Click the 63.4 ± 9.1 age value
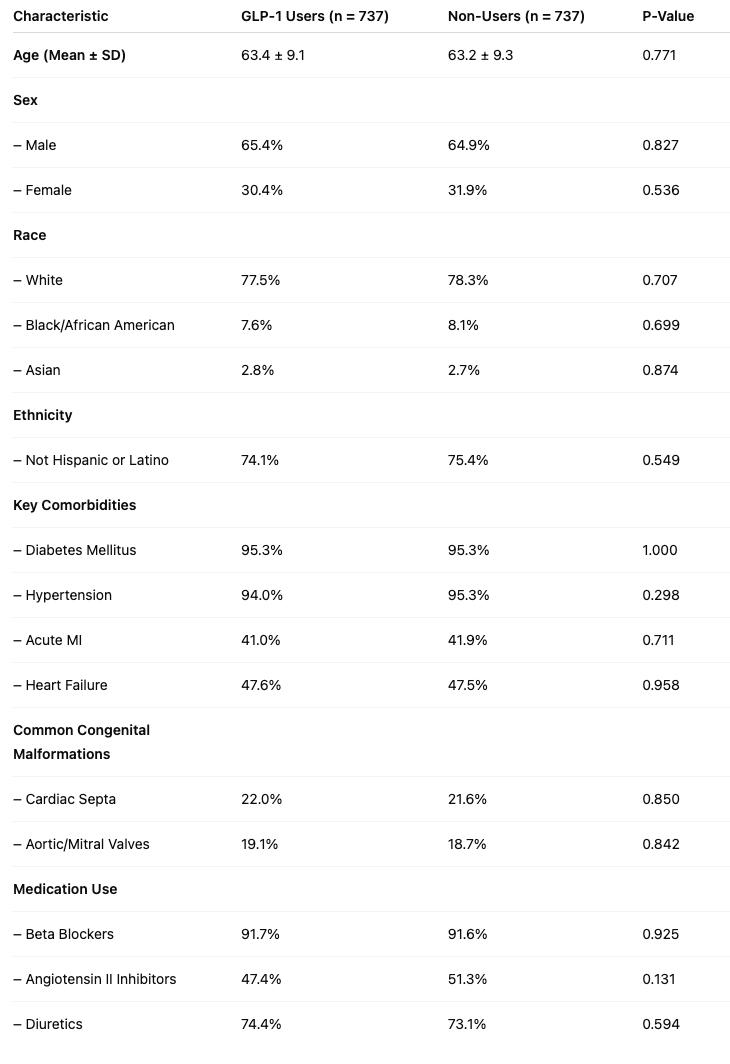The image size is (730, 1064). 273,55
